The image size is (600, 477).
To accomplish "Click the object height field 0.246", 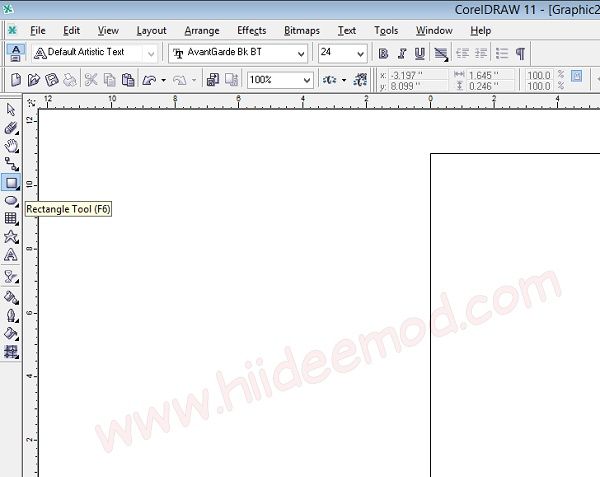I will [x=491, y=86].
